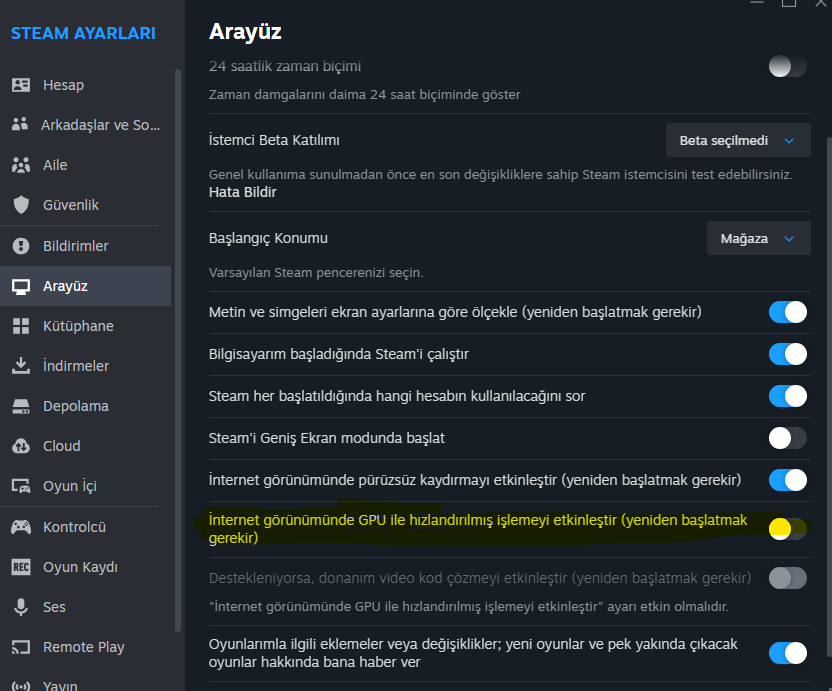
Task: Click the Kütüphane grid icon
Action: [x=21, y=326]
